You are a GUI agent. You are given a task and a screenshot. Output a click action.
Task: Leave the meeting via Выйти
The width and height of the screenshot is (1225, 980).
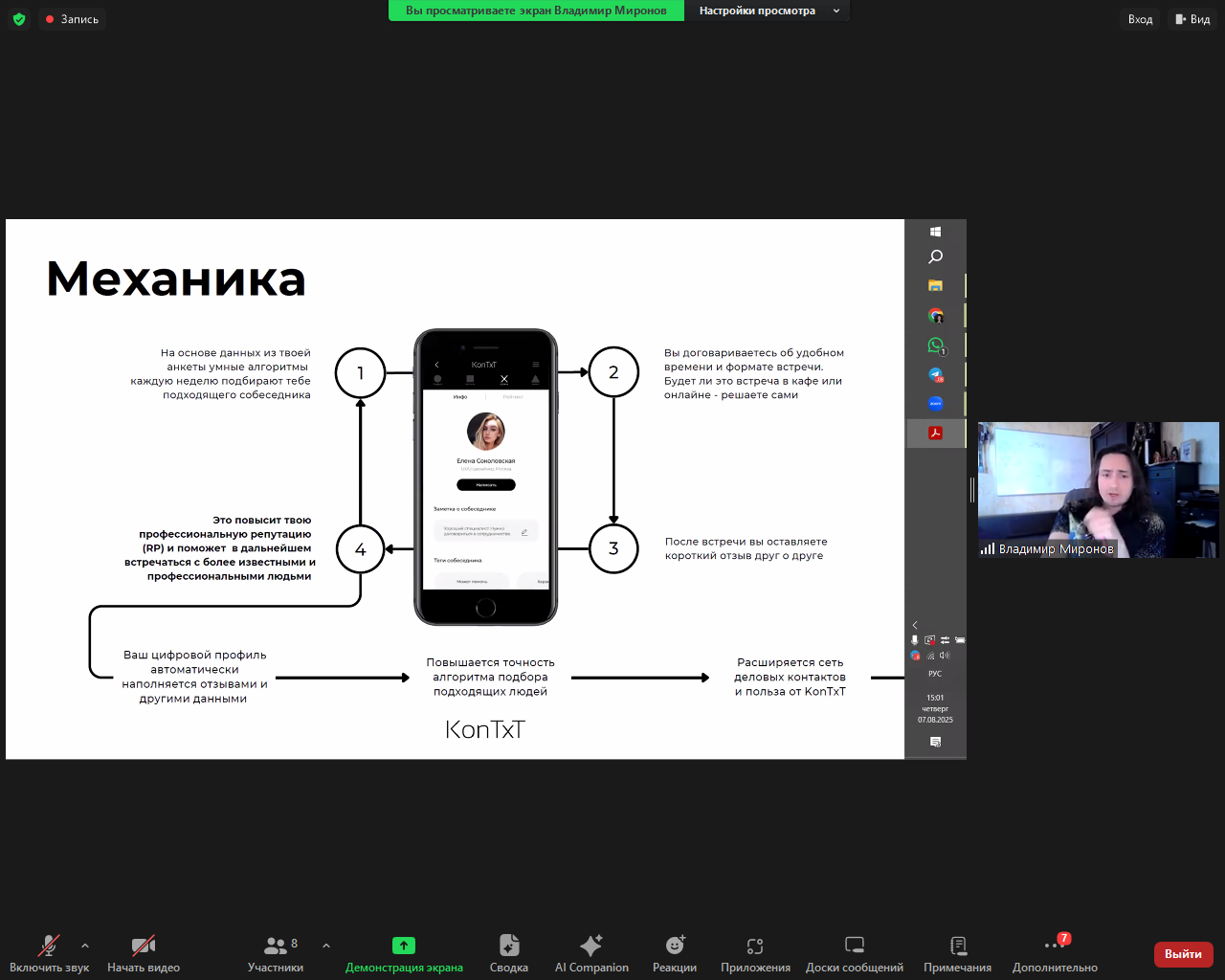pyautogui.click(x=1183, y=954)
